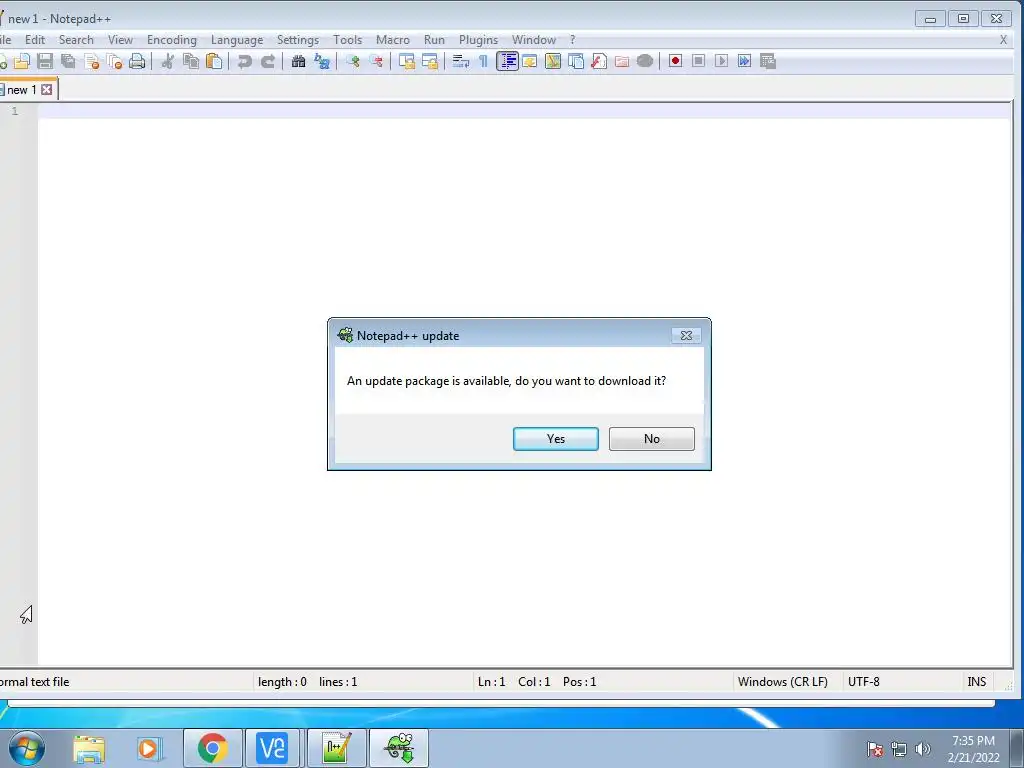Screen dimensions: 1024x768
Task: Toggle the Word Wrap toolbar icon
Action: tap(460, 61)
